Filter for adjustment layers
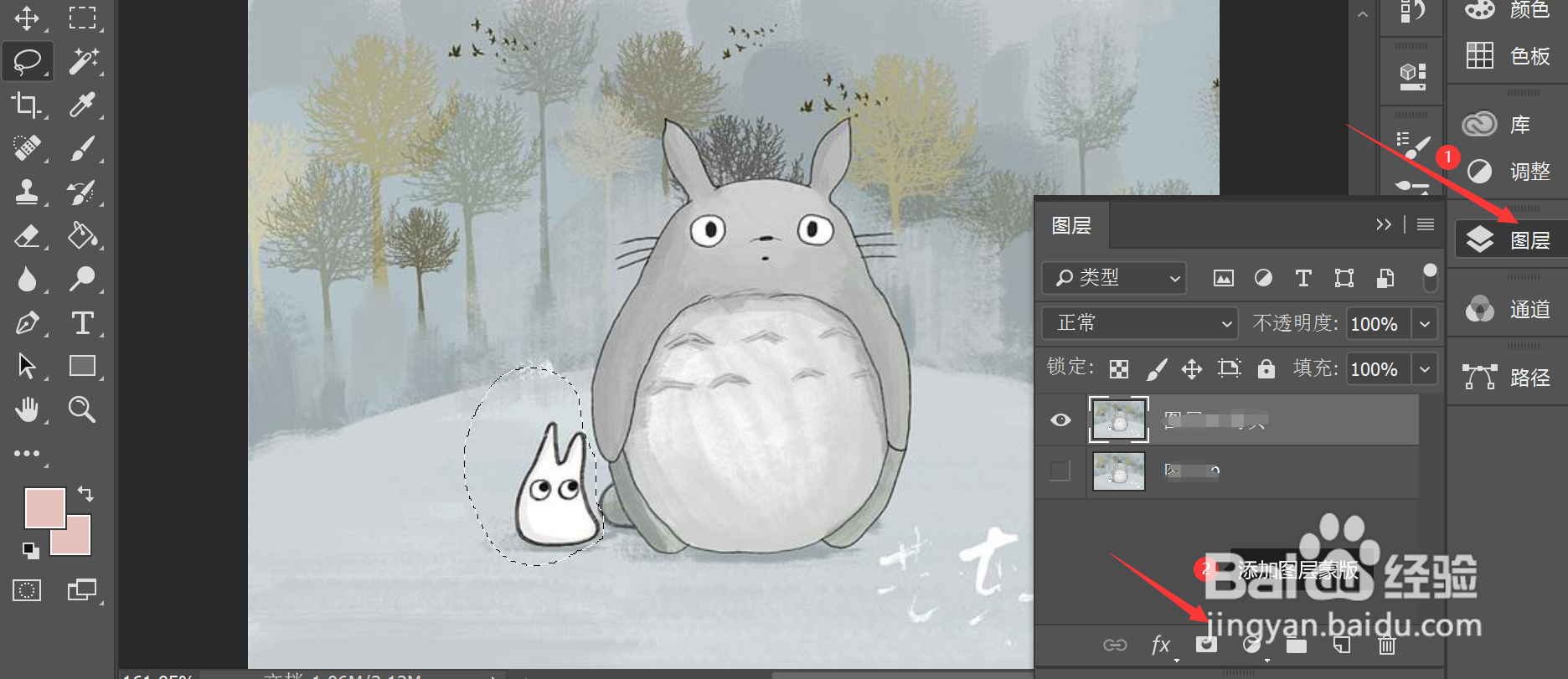The height and width of the screenshot is (679, 1568). point(1263,278)
